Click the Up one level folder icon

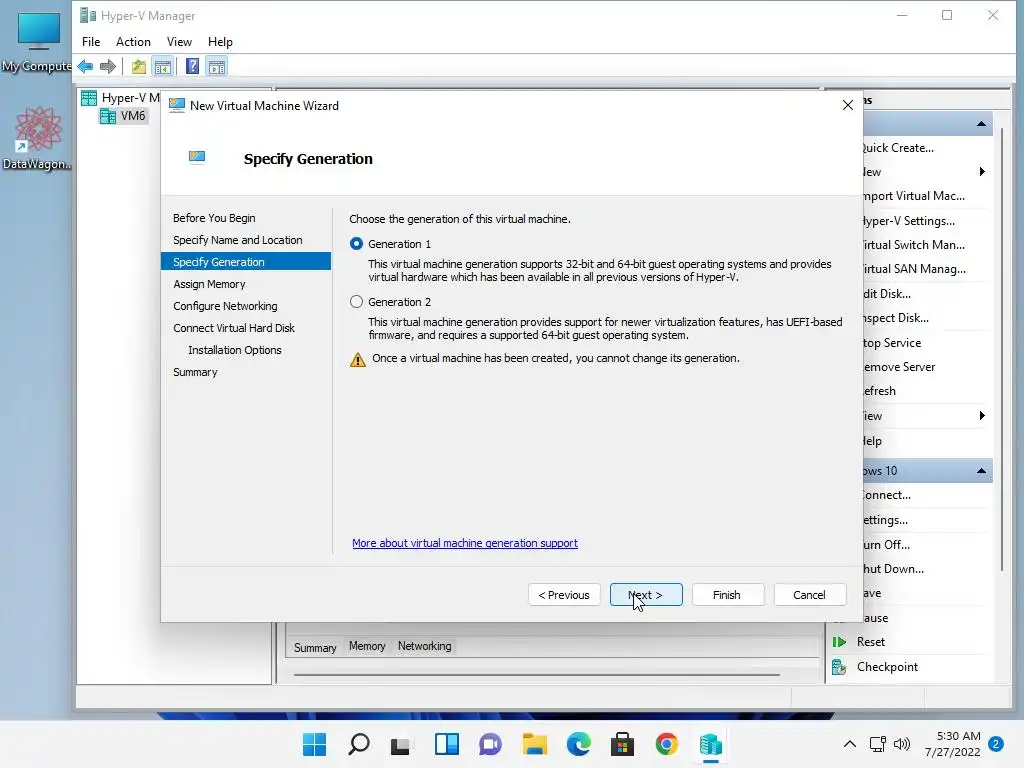click(138, 66)
